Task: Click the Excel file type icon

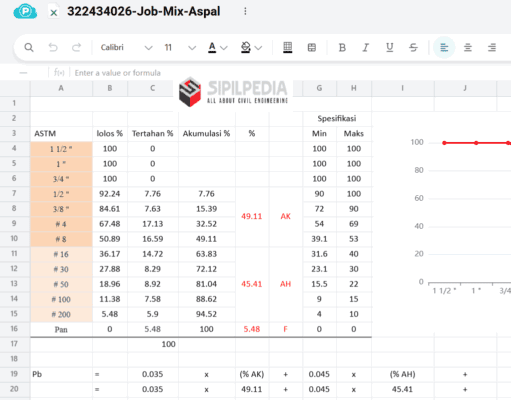Action: [x=53, y=12]
